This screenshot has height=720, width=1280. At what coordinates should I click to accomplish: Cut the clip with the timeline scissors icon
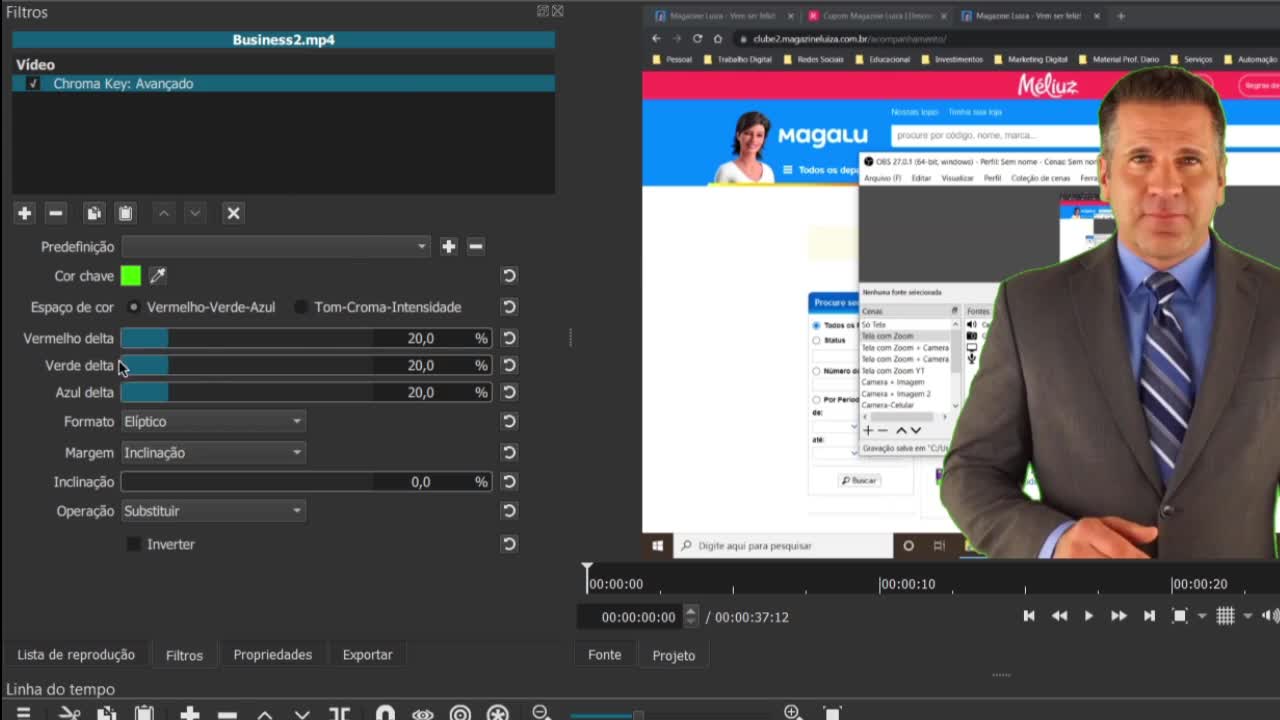(x=69, y=713)
